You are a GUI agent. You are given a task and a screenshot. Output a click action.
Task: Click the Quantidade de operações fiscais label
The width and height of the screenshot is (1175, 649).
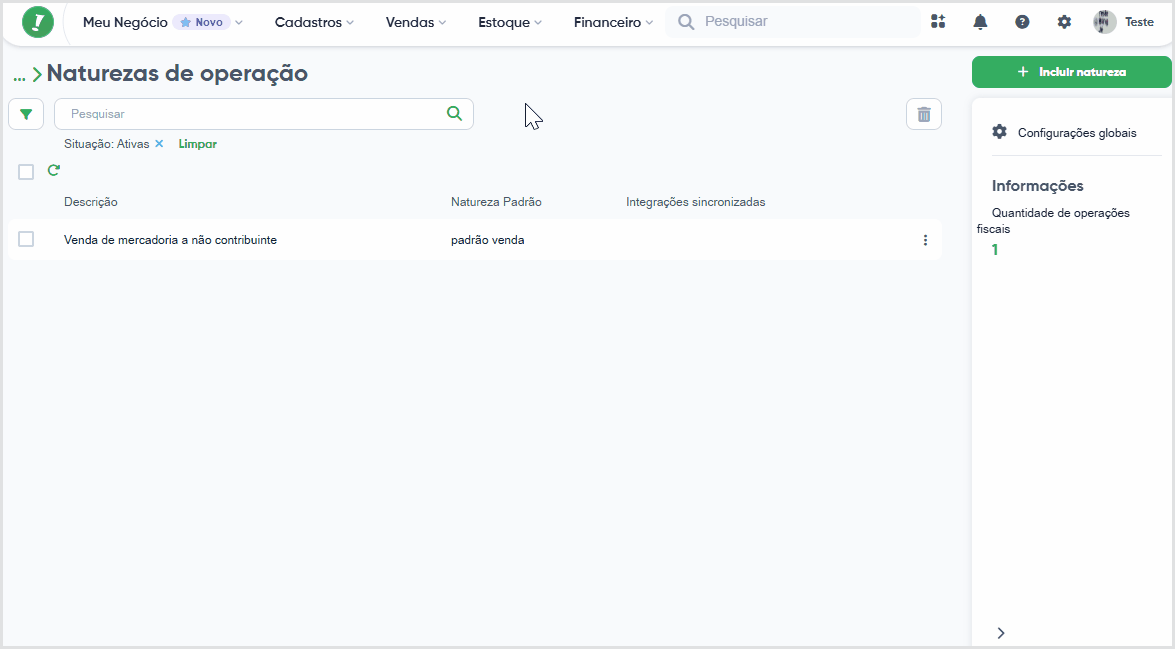click(x=1053, y=220)
